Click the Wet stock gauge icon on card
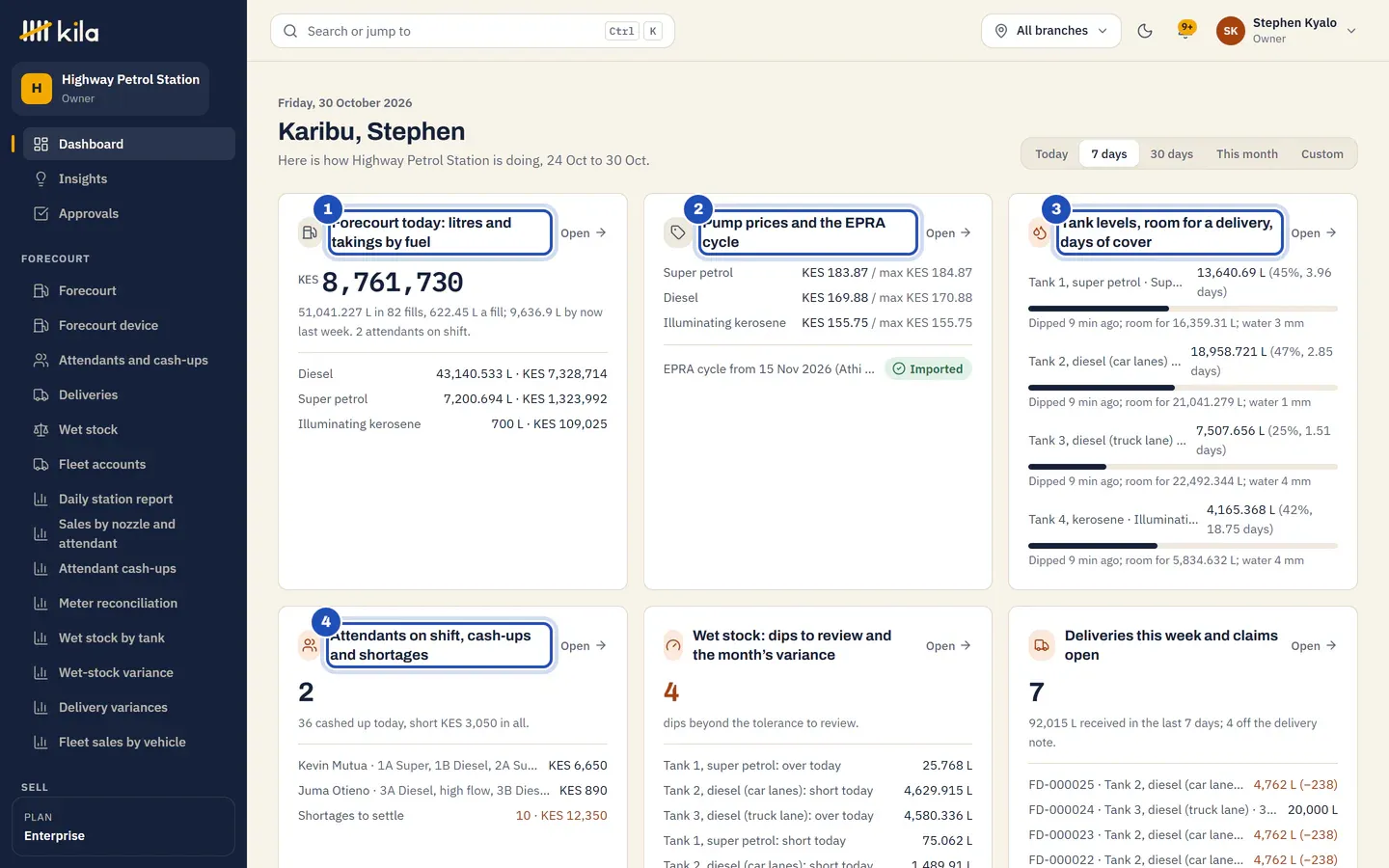 (673, 645)
